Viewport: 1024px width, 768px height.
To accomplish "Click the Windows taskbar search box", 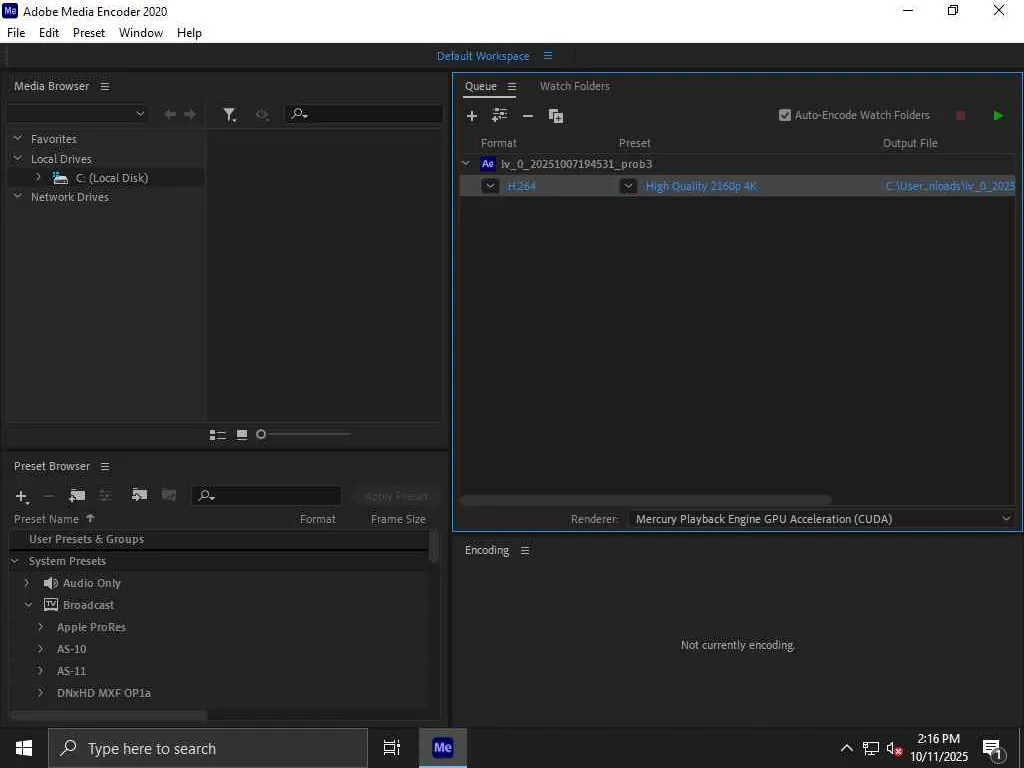I will [208, 748].
